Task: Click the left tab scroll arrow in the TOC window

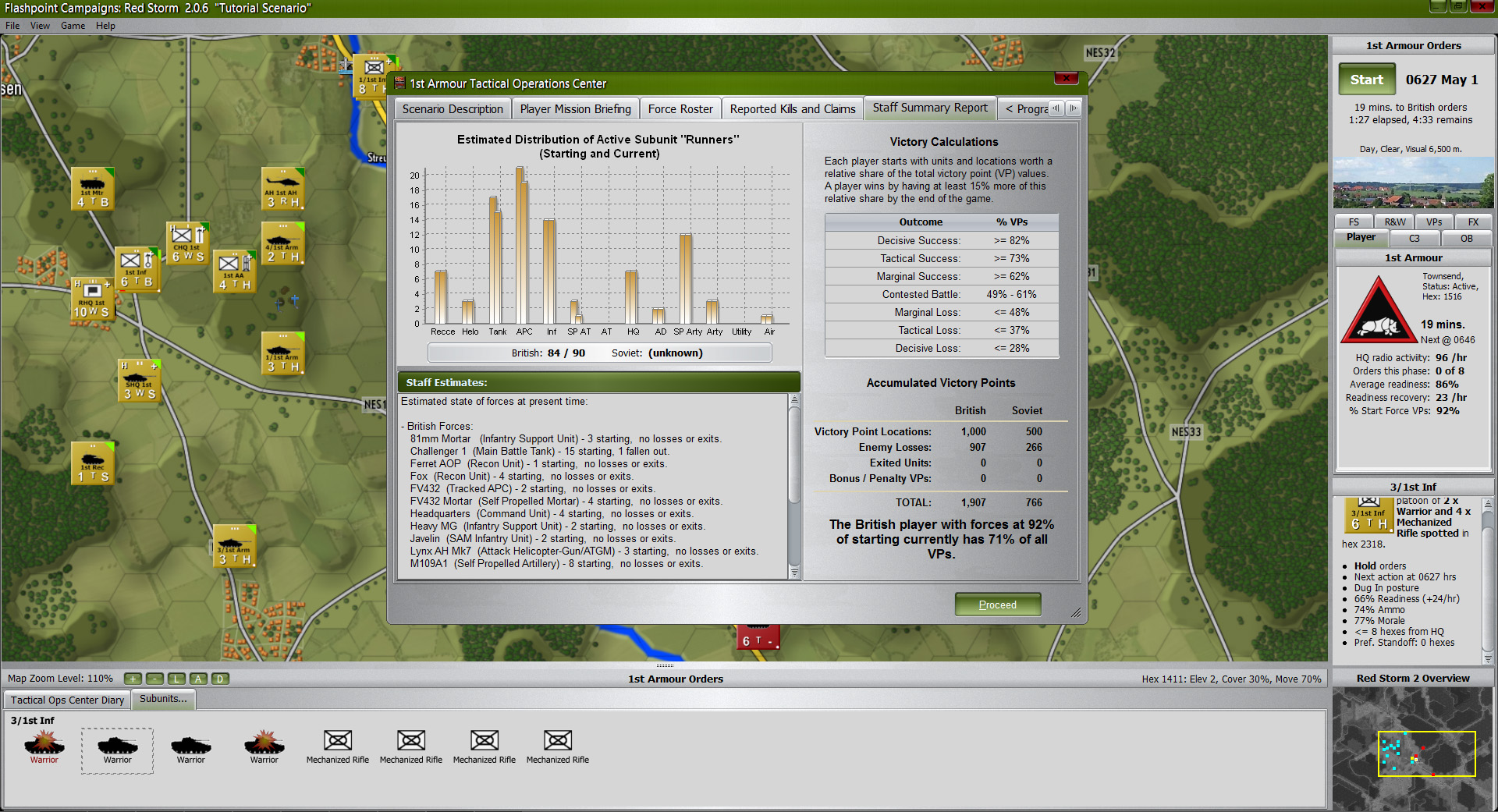Action: click(x=1057, y=108)
